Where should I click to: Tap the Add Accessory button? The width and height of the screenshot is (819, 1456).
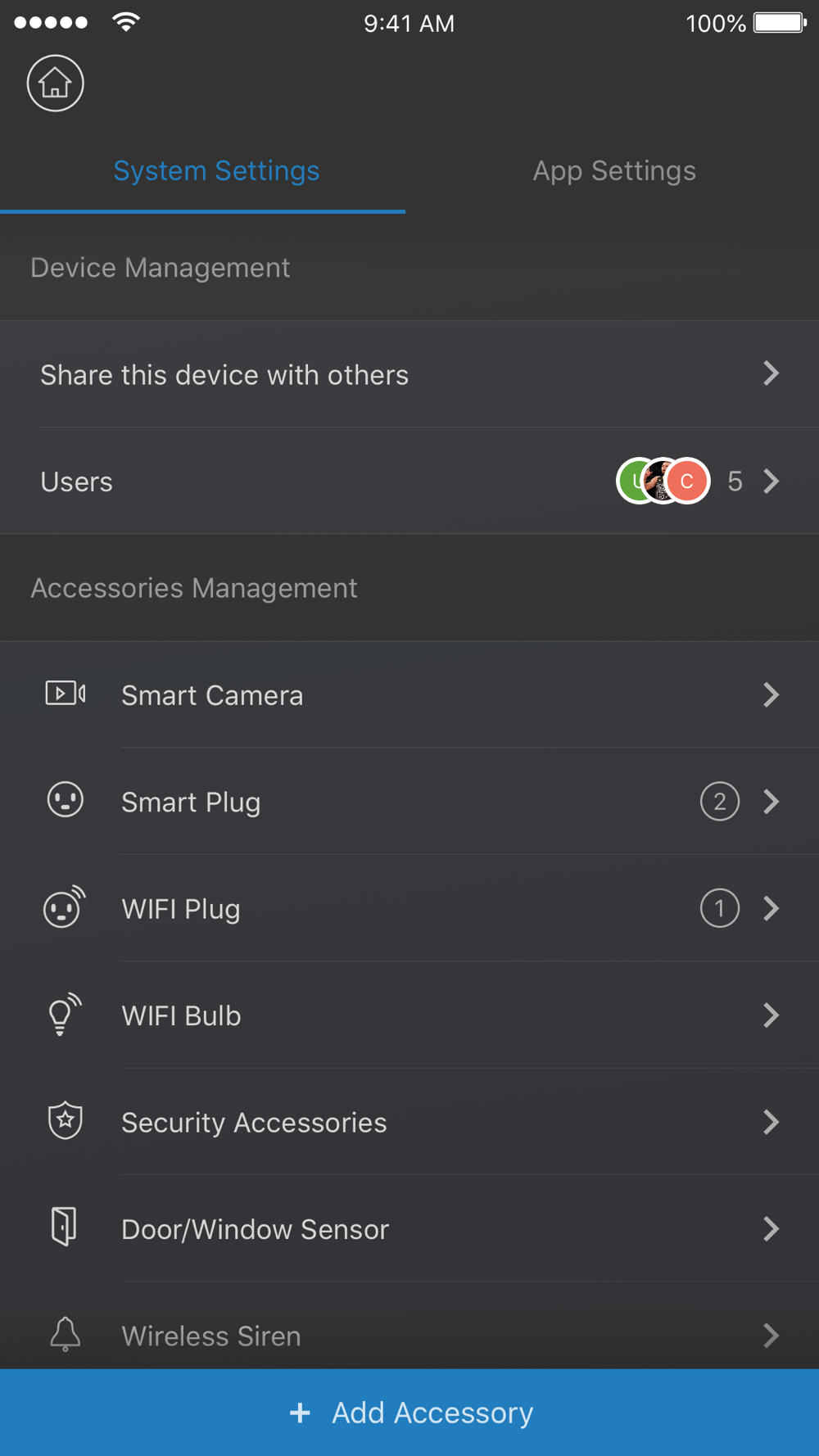pos(409,1413)
